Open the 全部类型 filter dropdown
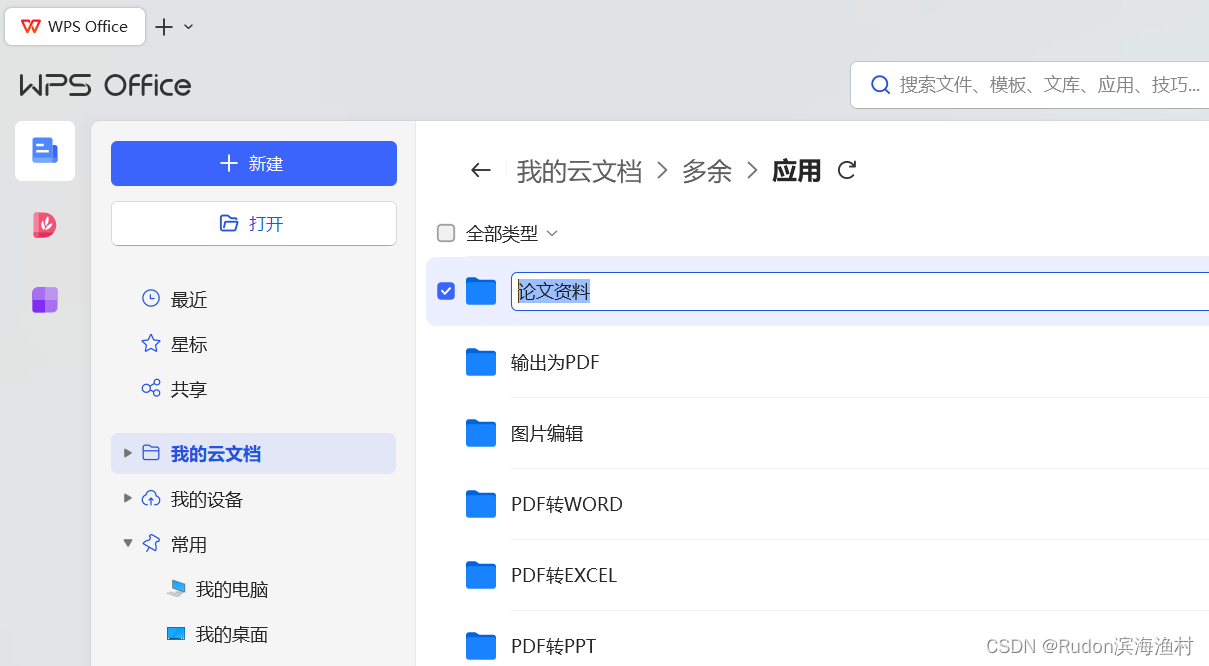1209x666 pixels. 512,233
